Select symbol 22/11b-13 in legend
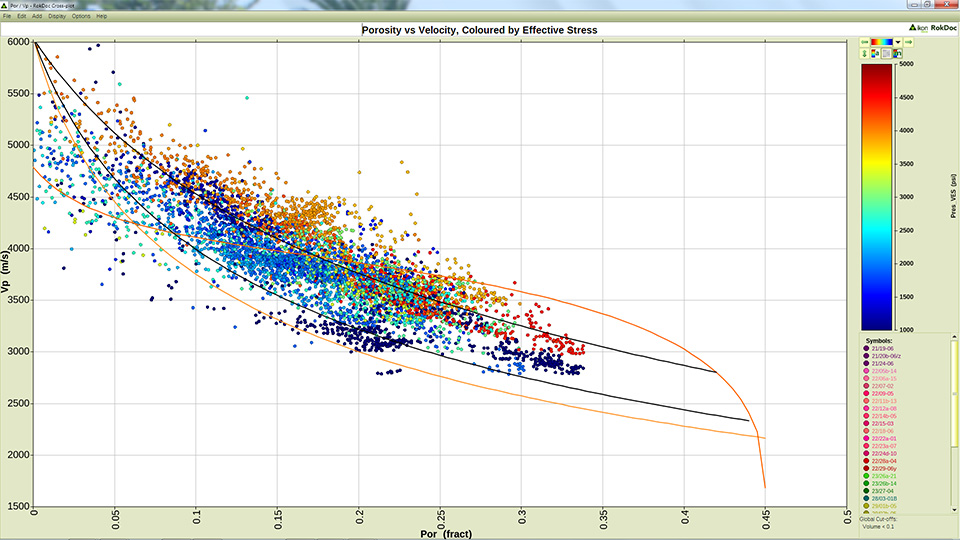960x540 pixels. [880, 401]
